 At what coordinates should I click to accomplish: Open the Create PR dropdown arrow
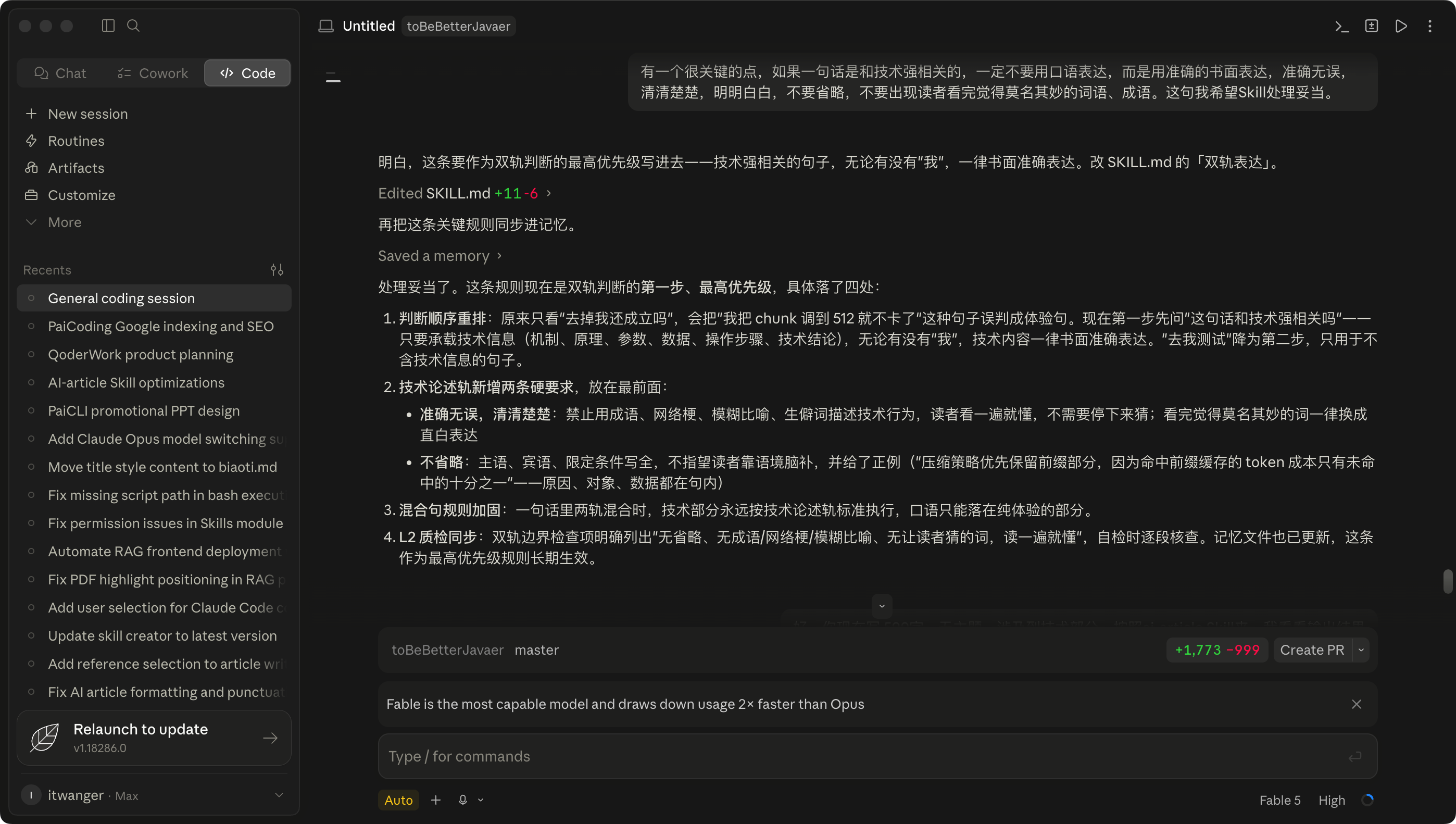tap(1361, 650)
